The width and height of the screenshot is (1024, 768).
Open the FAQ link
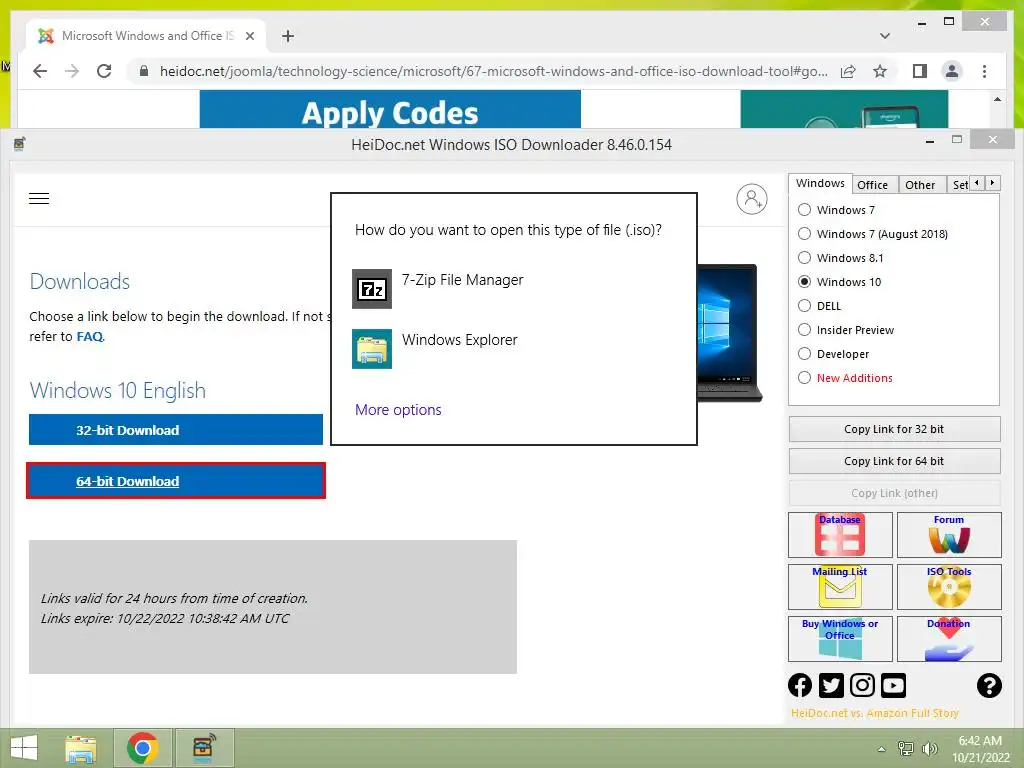(89, 336)
